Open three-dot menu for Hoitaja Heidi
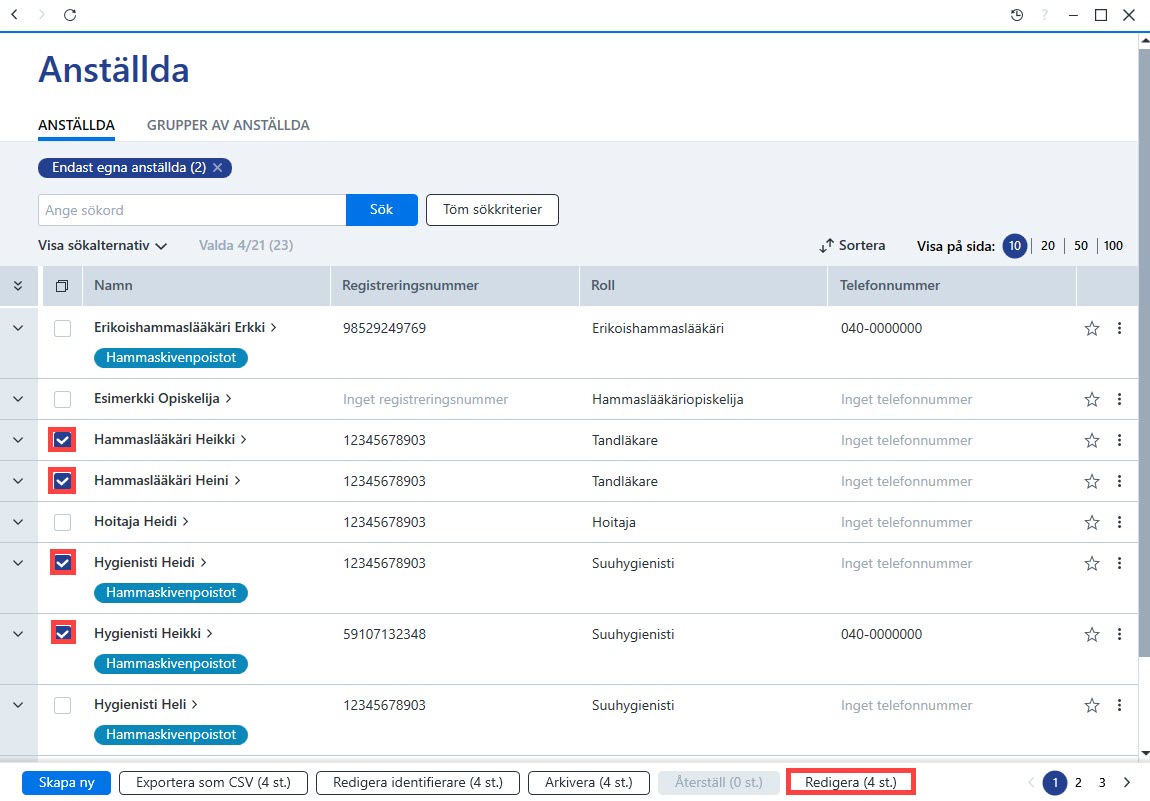The width and height of the screenshot is (1150, 801). coord(1119,522)
